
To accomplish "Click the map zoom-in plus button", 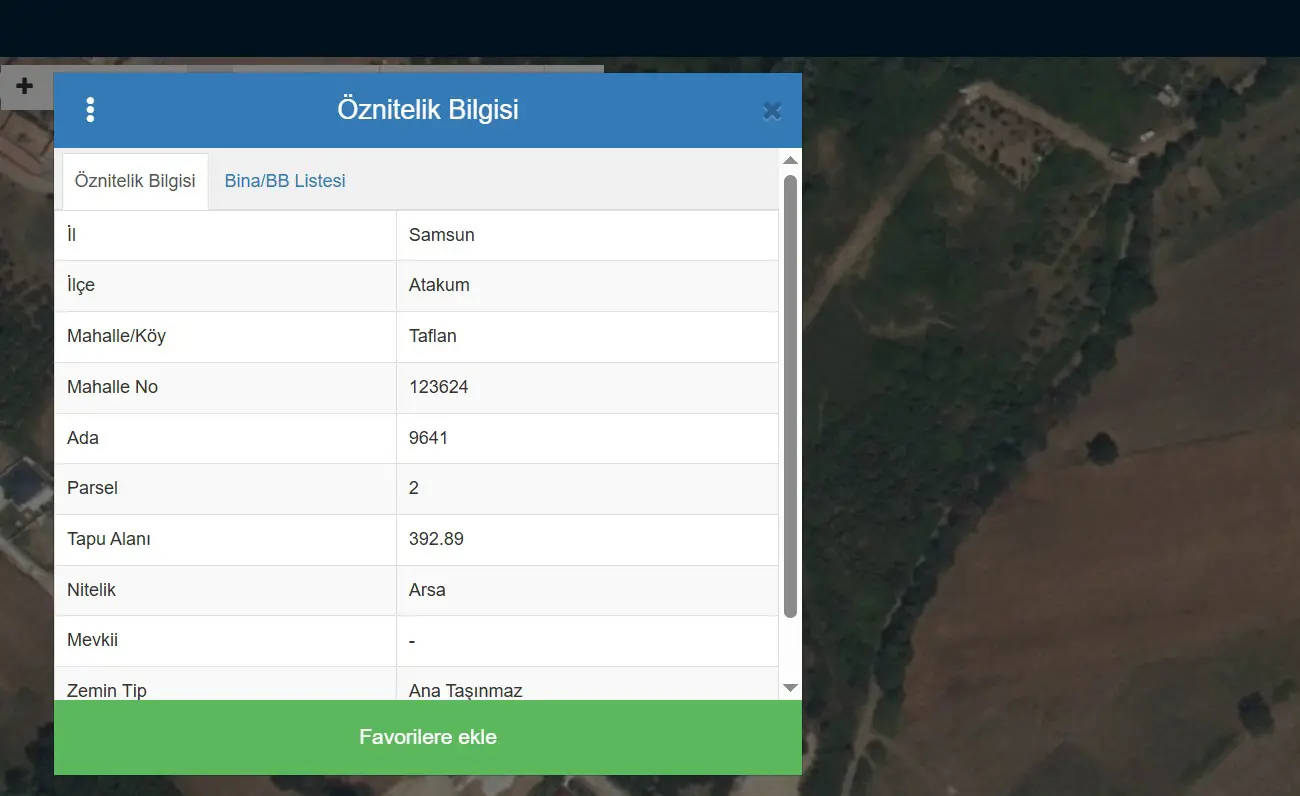I will pyautogui.click(x=25, y=87).
